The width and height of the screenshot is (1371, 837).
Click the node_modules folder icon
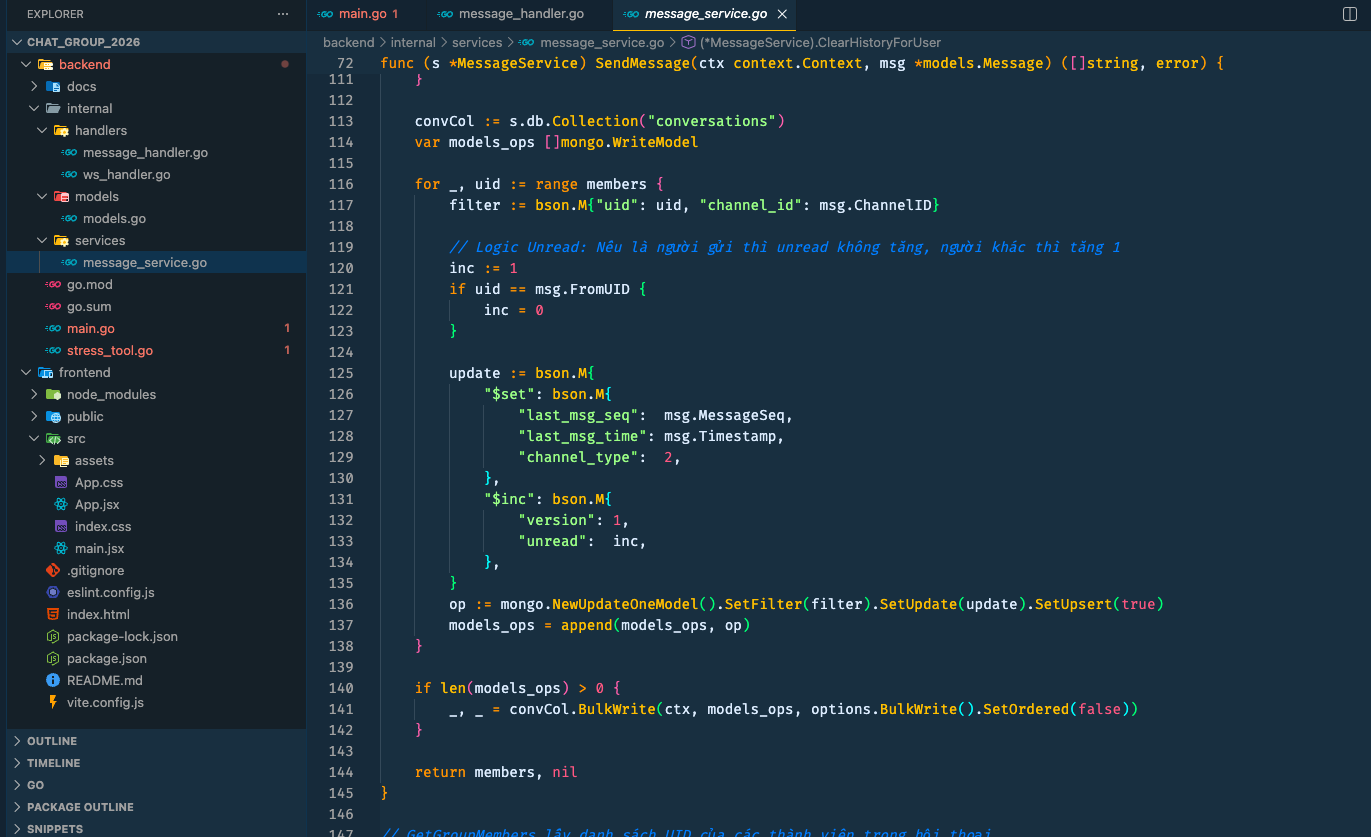53,394
